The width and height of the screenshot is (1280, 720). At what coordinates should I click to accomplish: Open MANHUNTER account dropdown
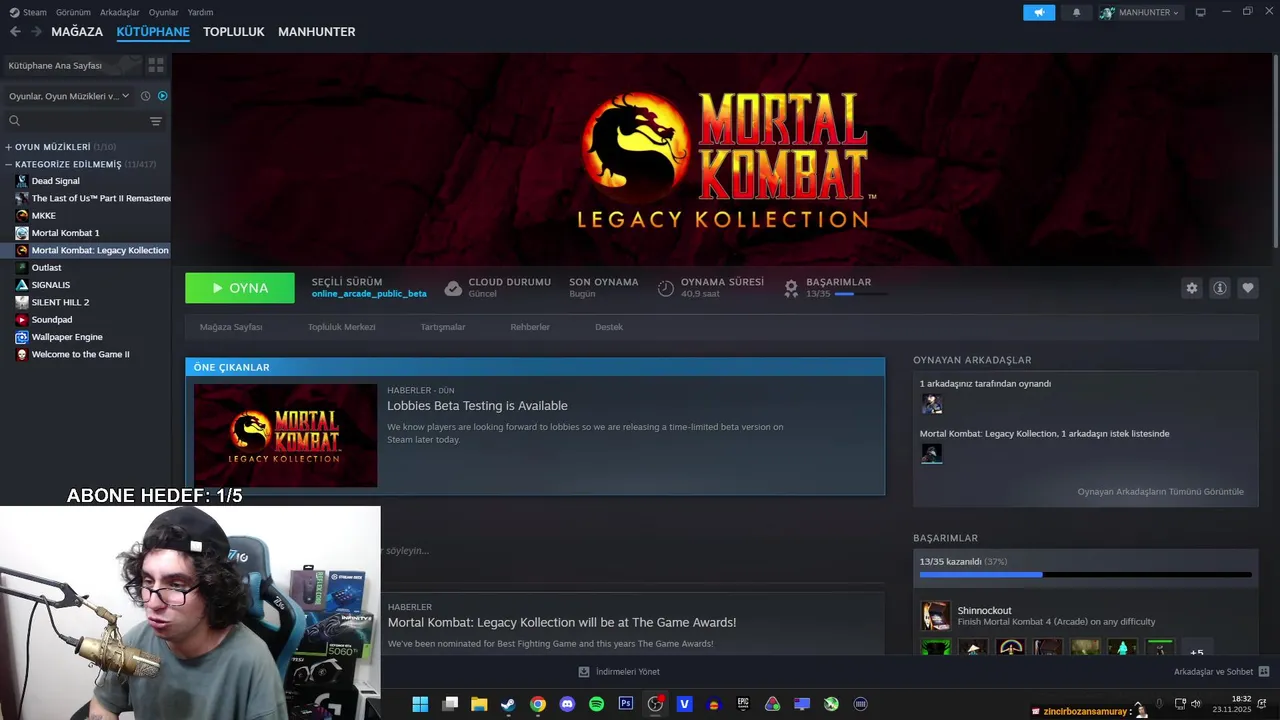(x=1140, y=12)
